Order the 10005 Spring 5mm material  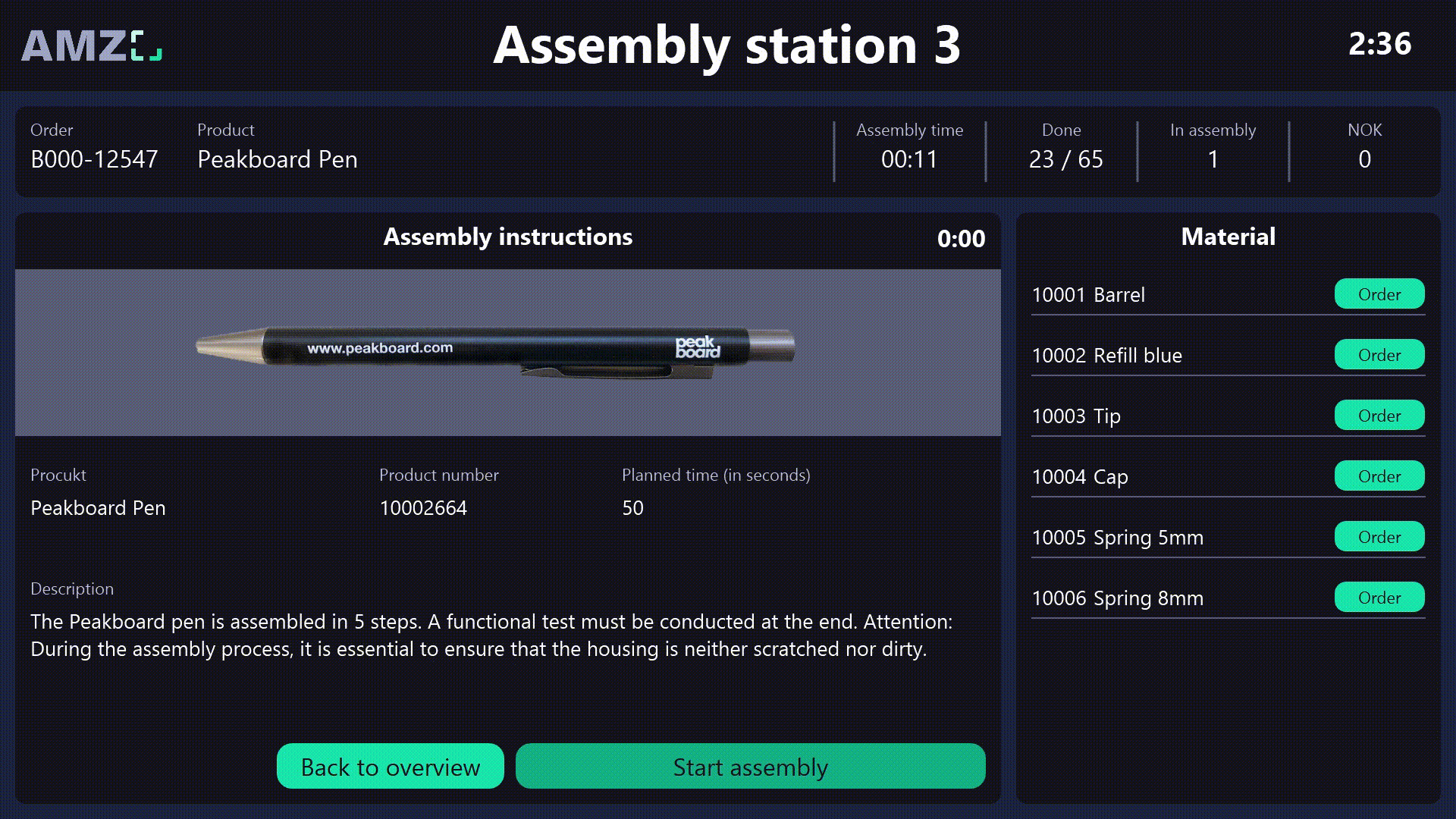tap(1379, 536)
